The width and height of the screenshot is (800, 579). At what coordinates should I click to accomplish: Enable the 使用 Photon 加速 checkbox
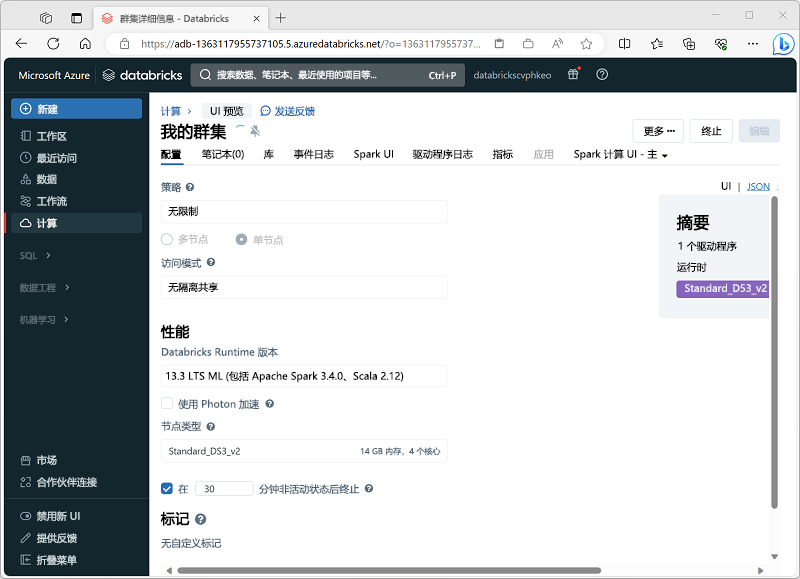pos(167,404)
